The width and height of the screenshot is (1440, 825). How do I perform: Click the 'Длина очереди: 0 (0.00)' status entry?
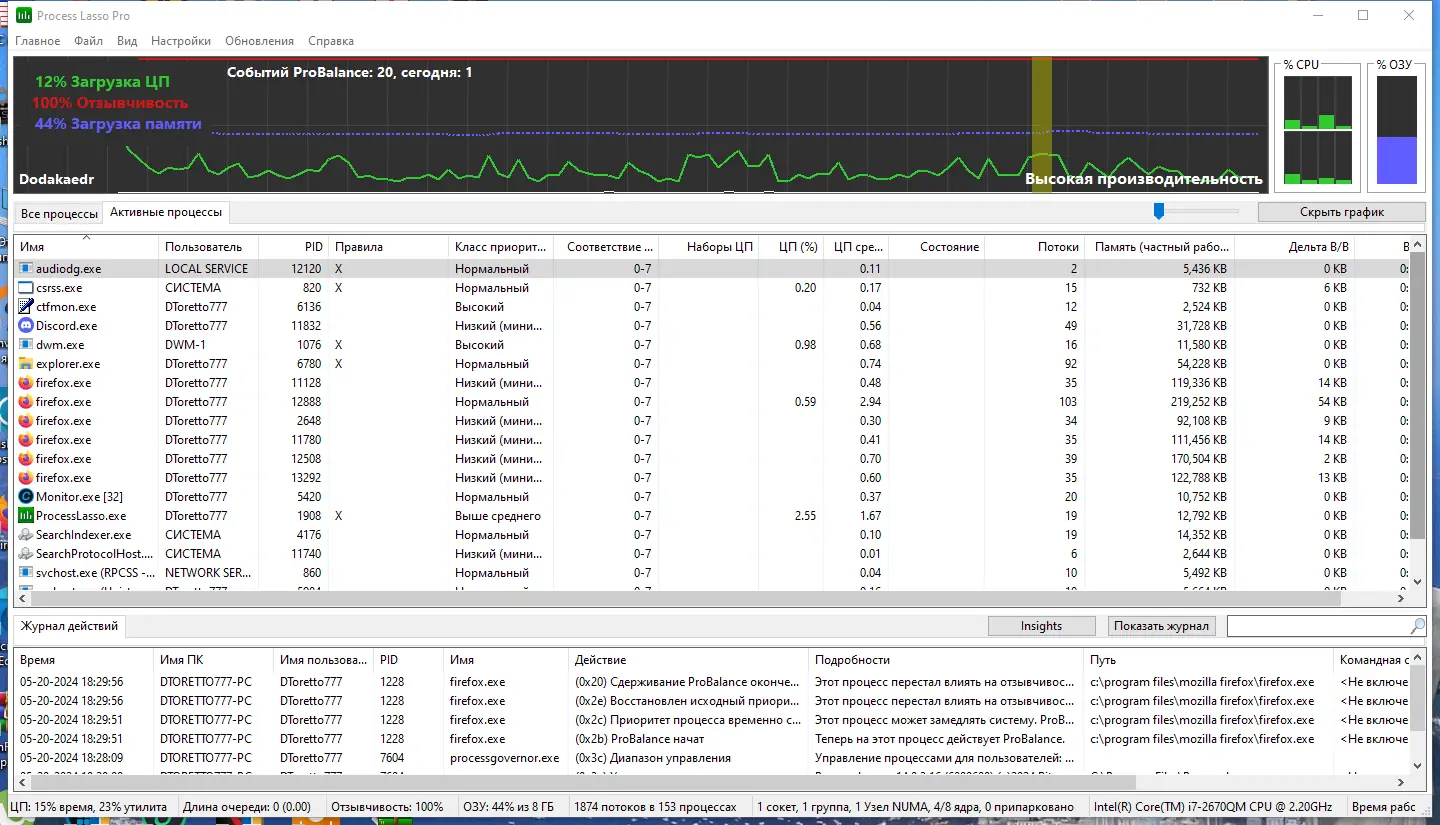248,807
